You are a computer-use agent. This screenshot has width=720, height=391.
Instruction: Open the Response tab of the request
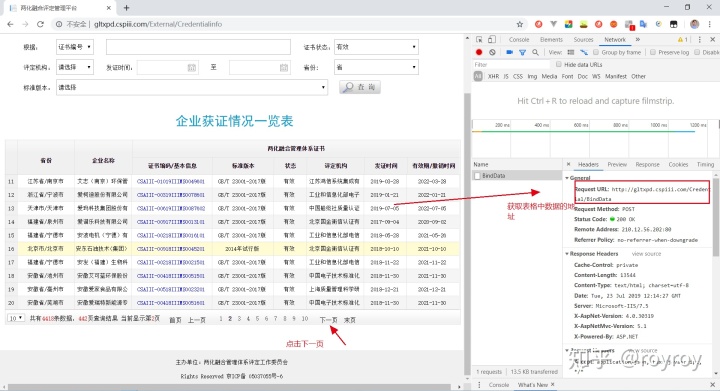coord(647,164)
